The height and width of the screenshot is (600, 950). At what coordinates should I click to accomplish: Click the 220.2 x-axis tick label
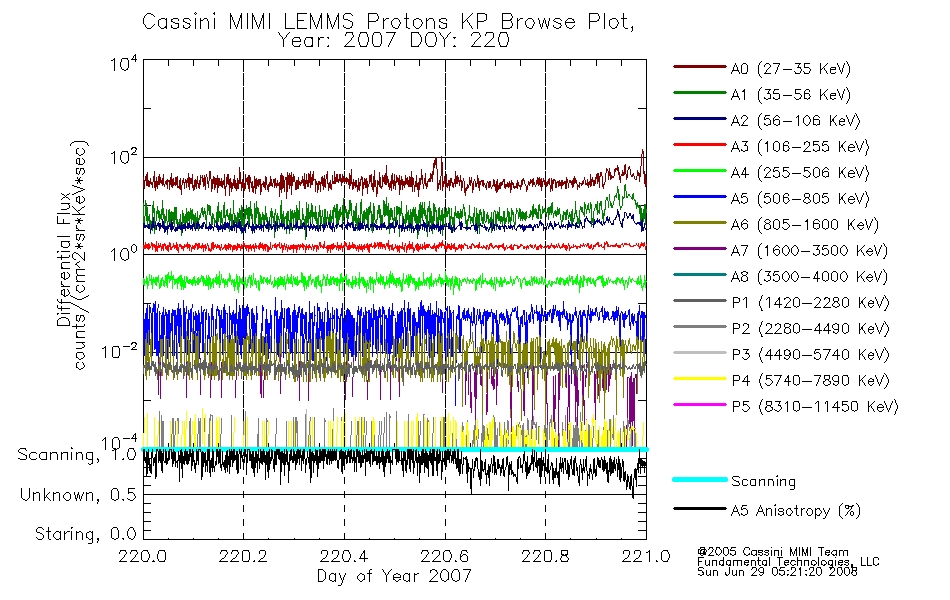point(243,556)
